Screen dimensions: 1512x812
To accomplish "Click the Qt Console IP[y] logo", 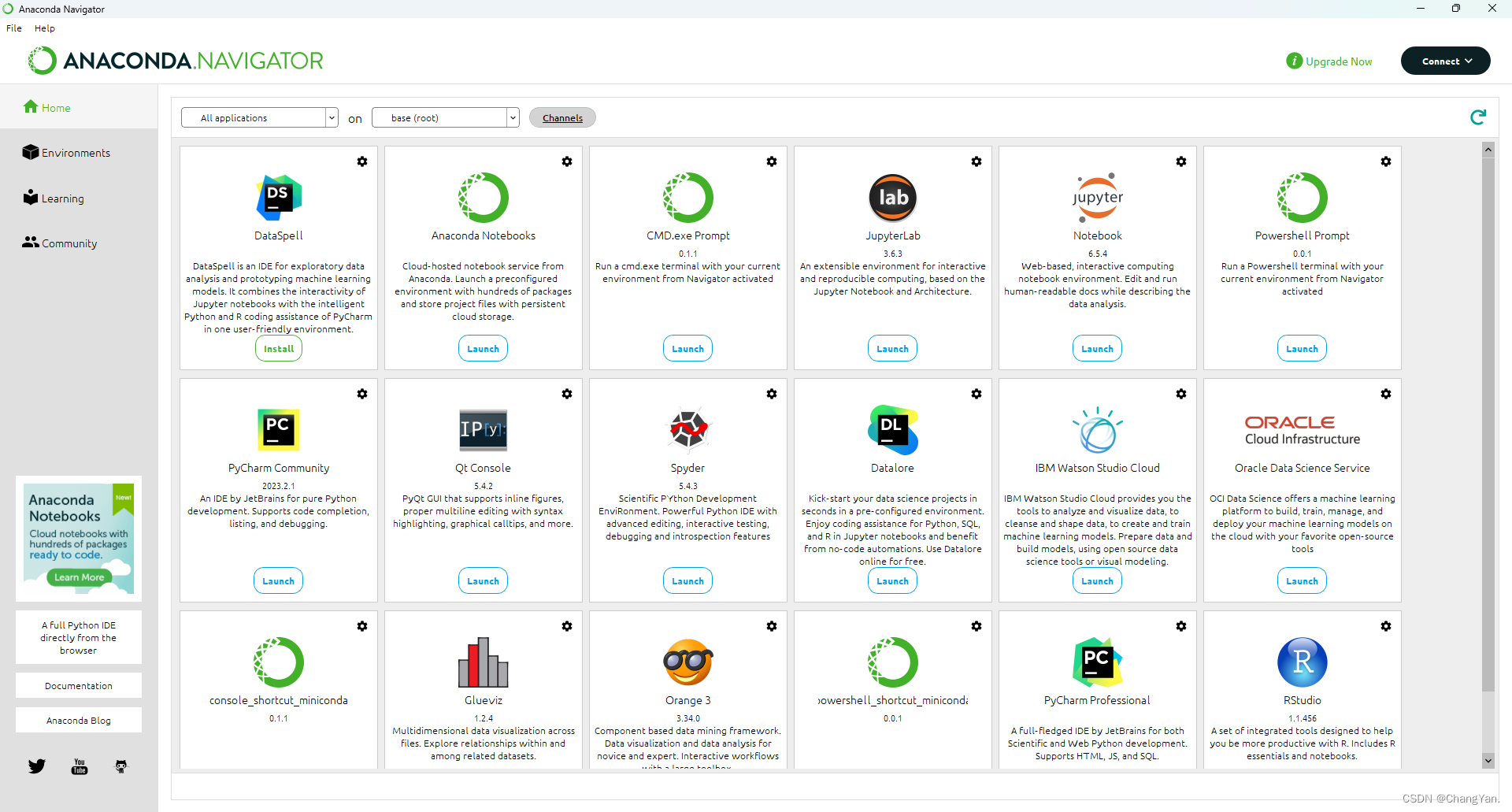I will (x=484, y=430).
